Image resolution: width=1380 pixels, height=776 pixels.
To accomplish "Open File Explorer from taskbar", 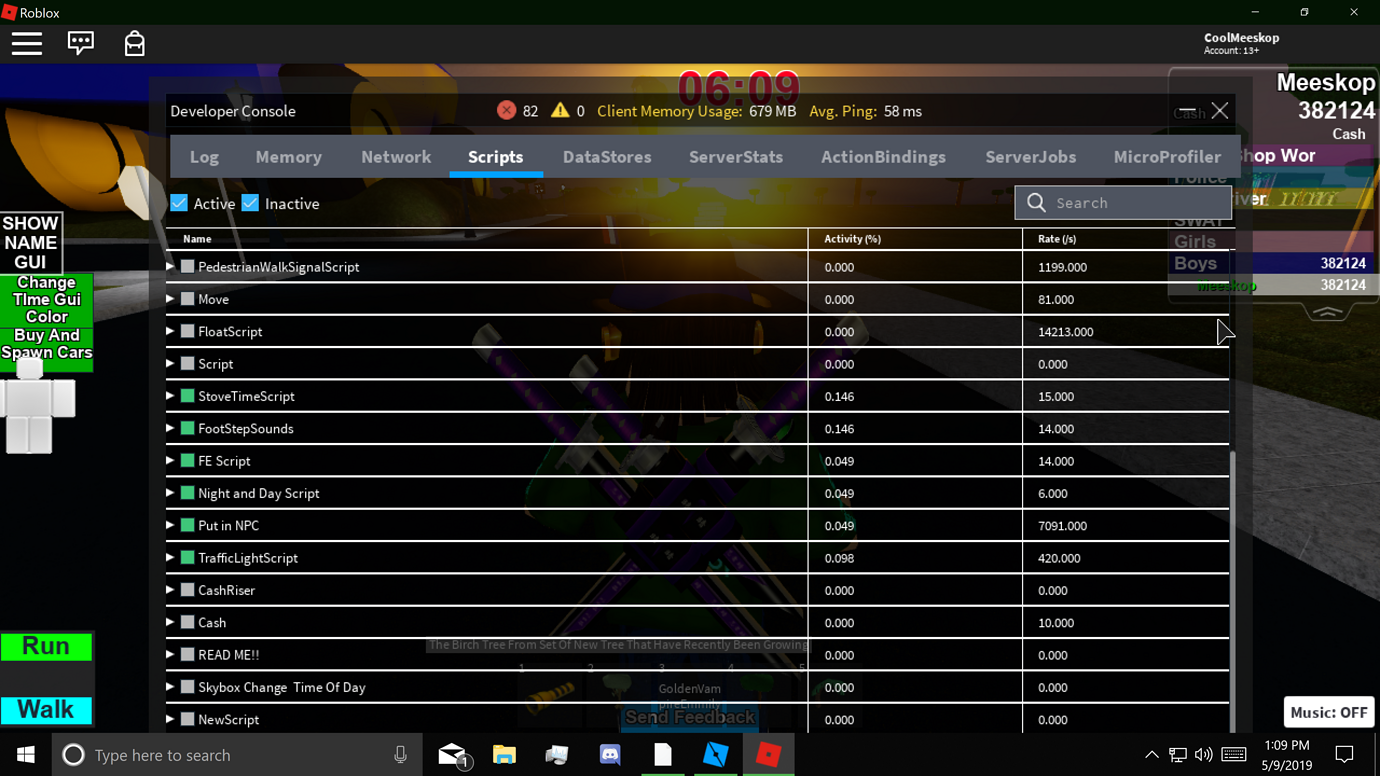I will coord(505,755).
